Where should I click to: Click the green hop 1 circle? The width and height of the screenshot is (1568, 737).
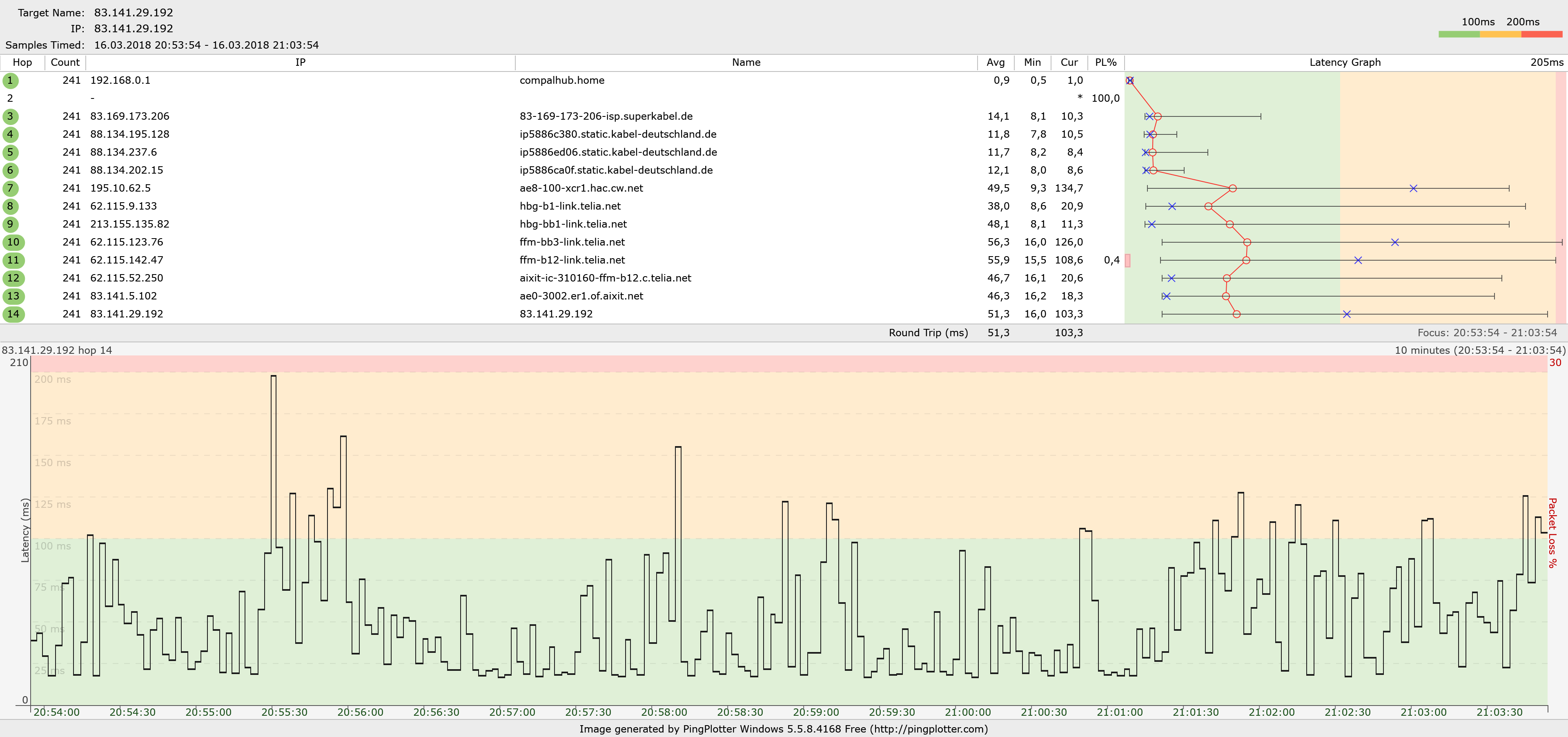10,80
